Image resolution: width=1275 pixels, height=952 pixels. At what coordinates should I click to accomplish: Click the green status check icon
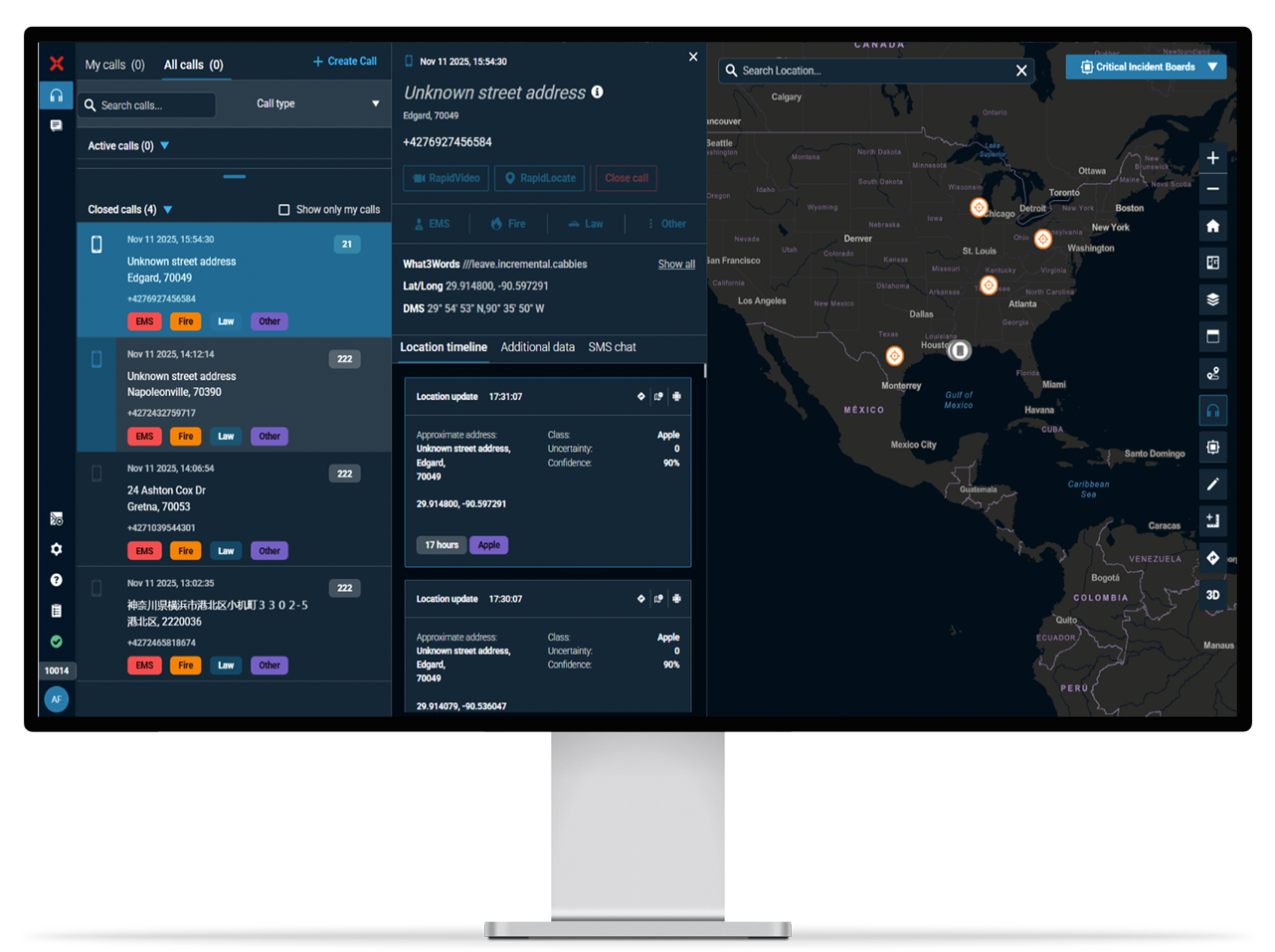coord(57,642)
